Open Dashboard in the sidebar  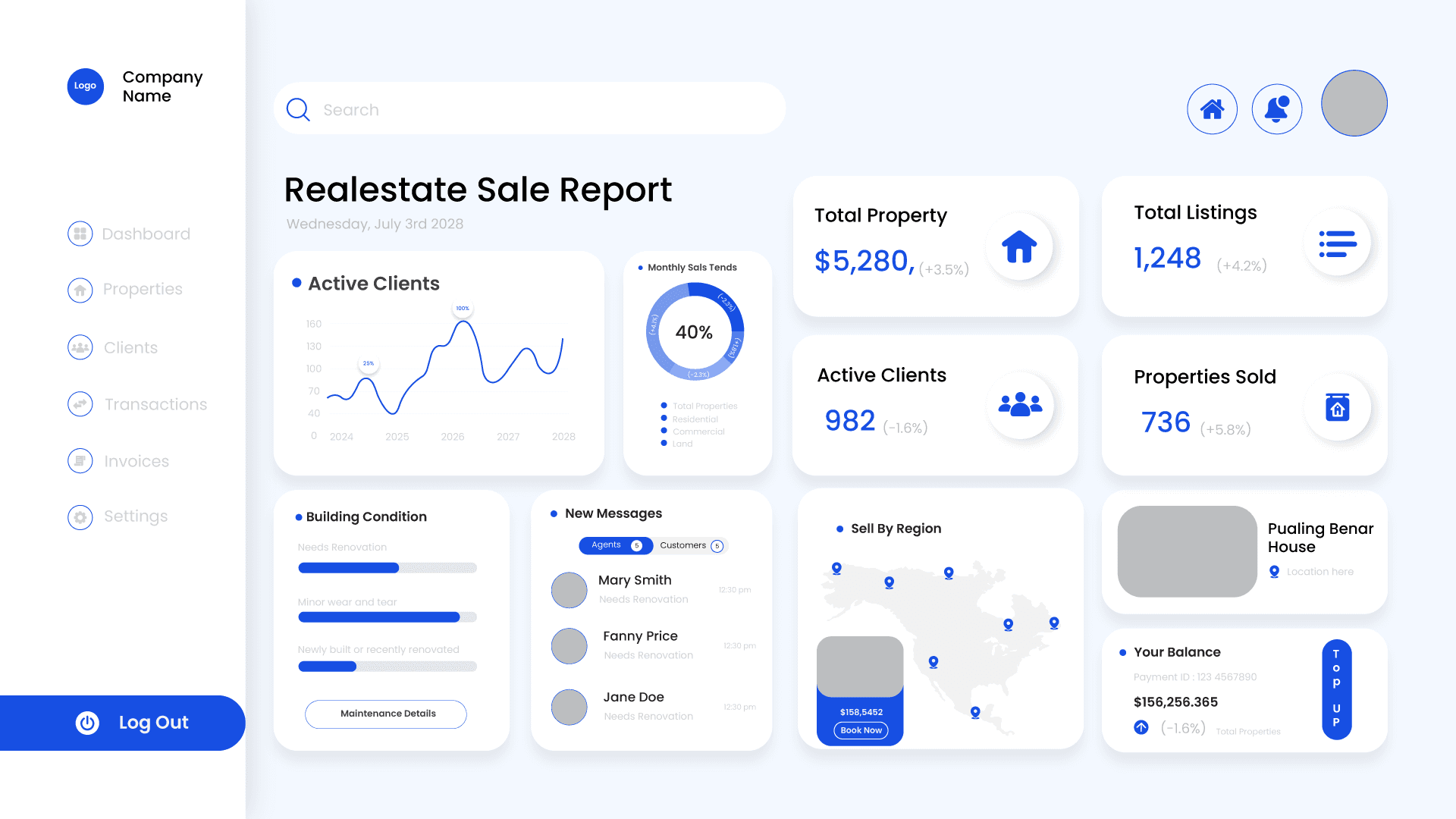146,234
